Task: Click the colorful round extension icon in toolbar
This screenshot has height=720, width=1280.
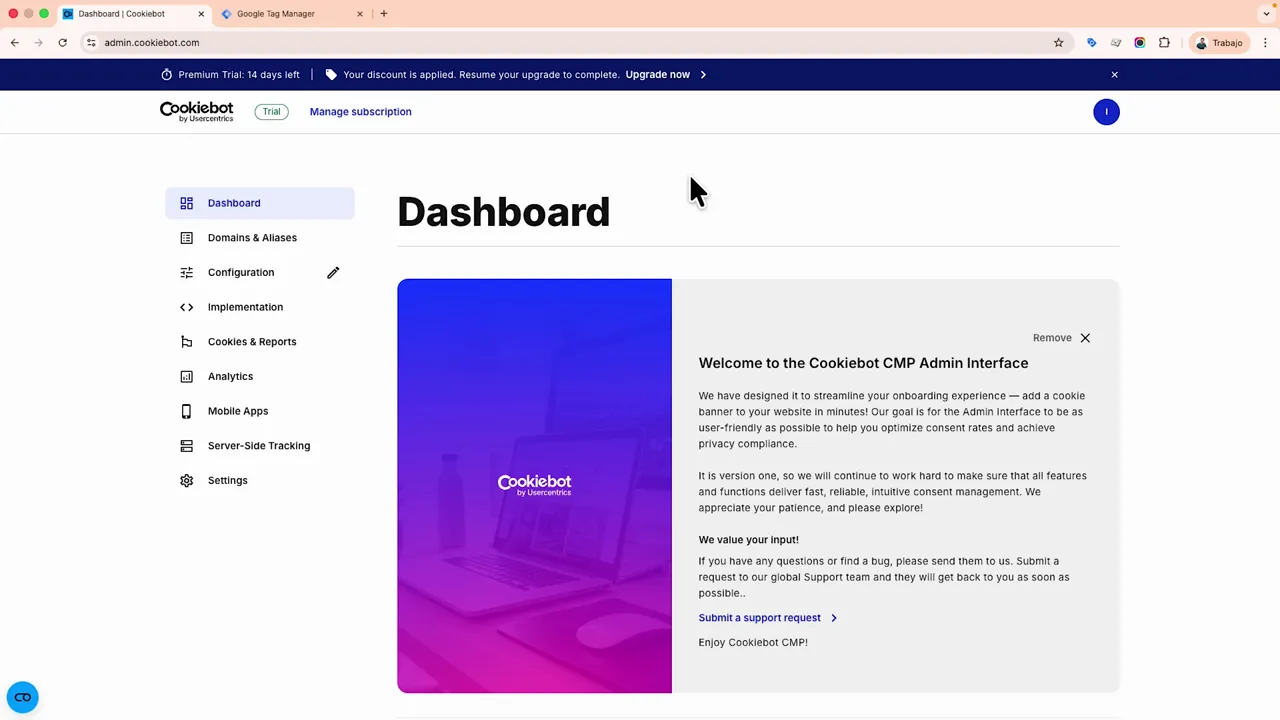Action: (1139, 43)
